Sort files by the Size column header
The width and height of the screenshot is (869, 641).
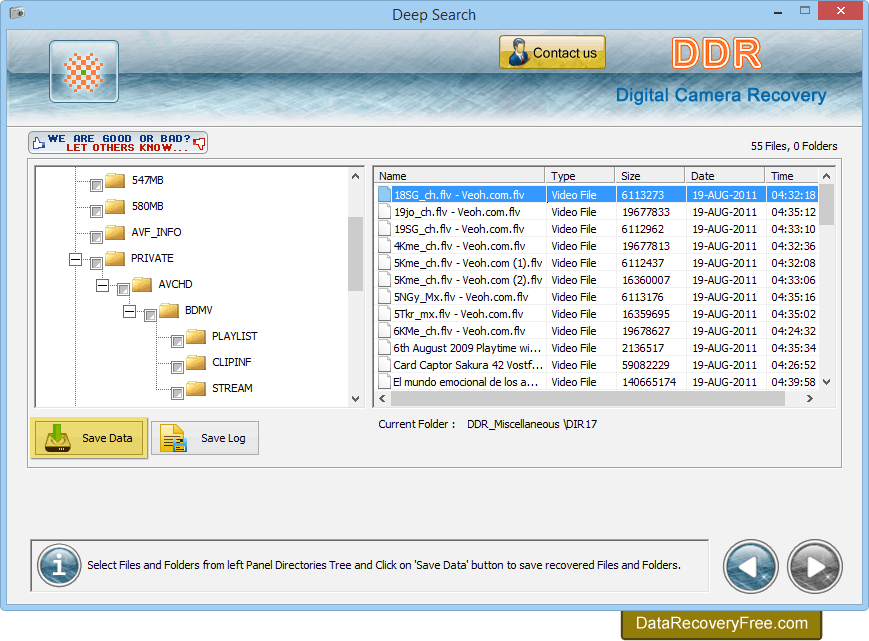[650, 176]
